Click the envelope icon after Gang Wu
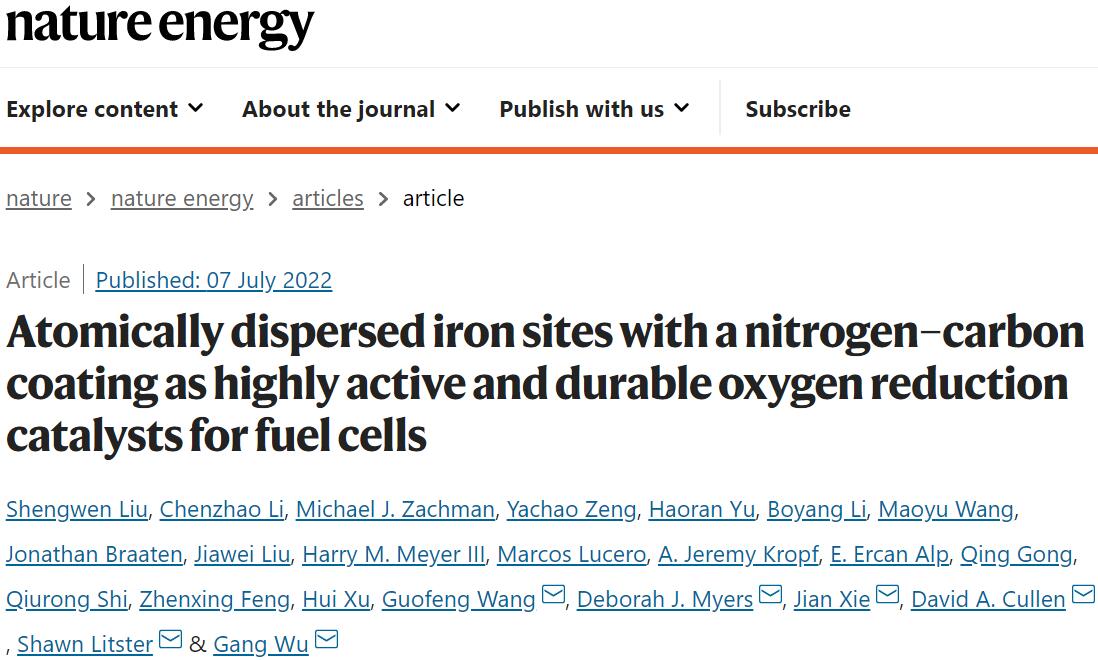Screen dimensions: 1098x660 click(326, 641)
